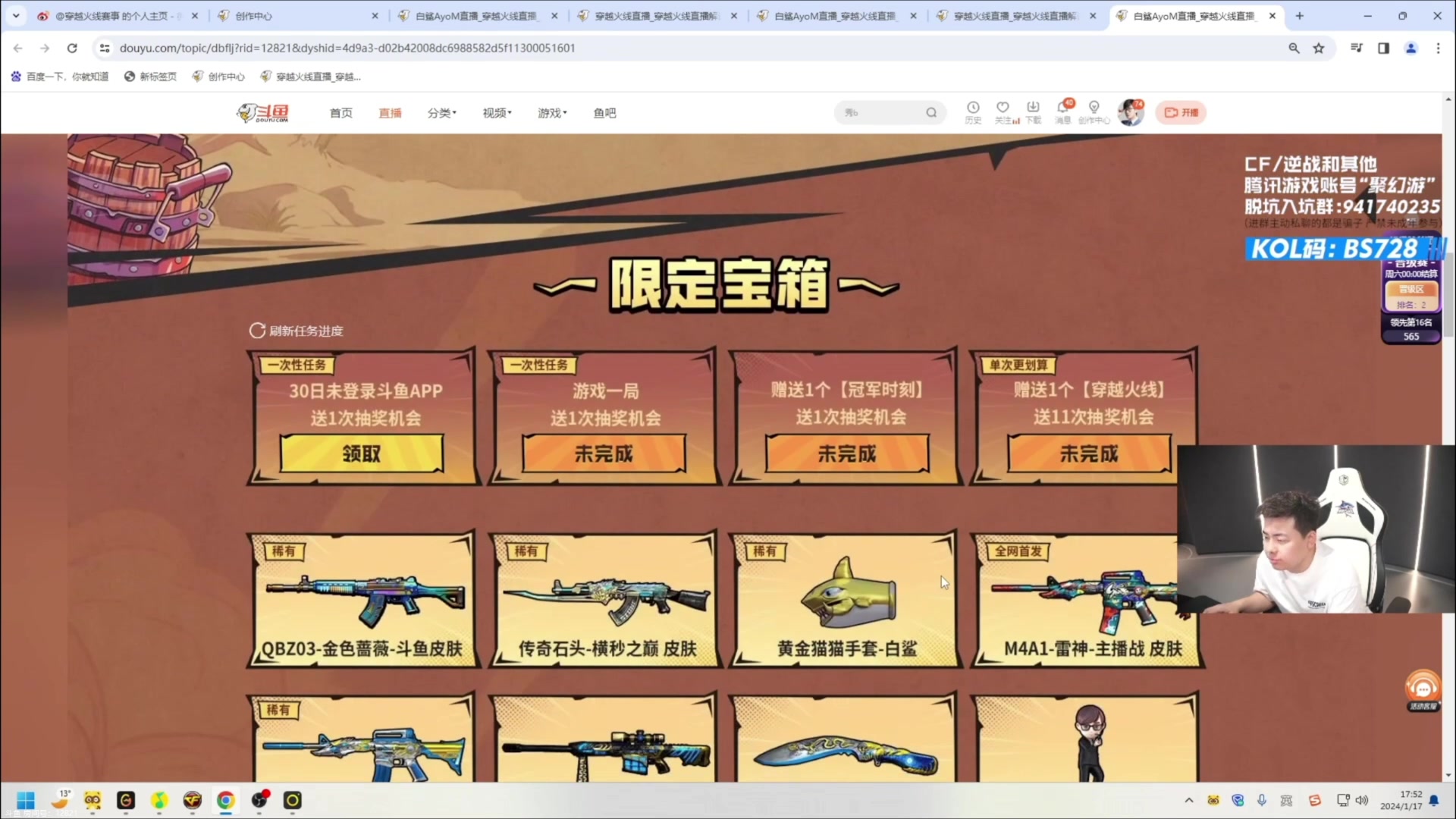
Task: Click 未完成 under 冠军时刻 gift task
Action: coord(846,453)
